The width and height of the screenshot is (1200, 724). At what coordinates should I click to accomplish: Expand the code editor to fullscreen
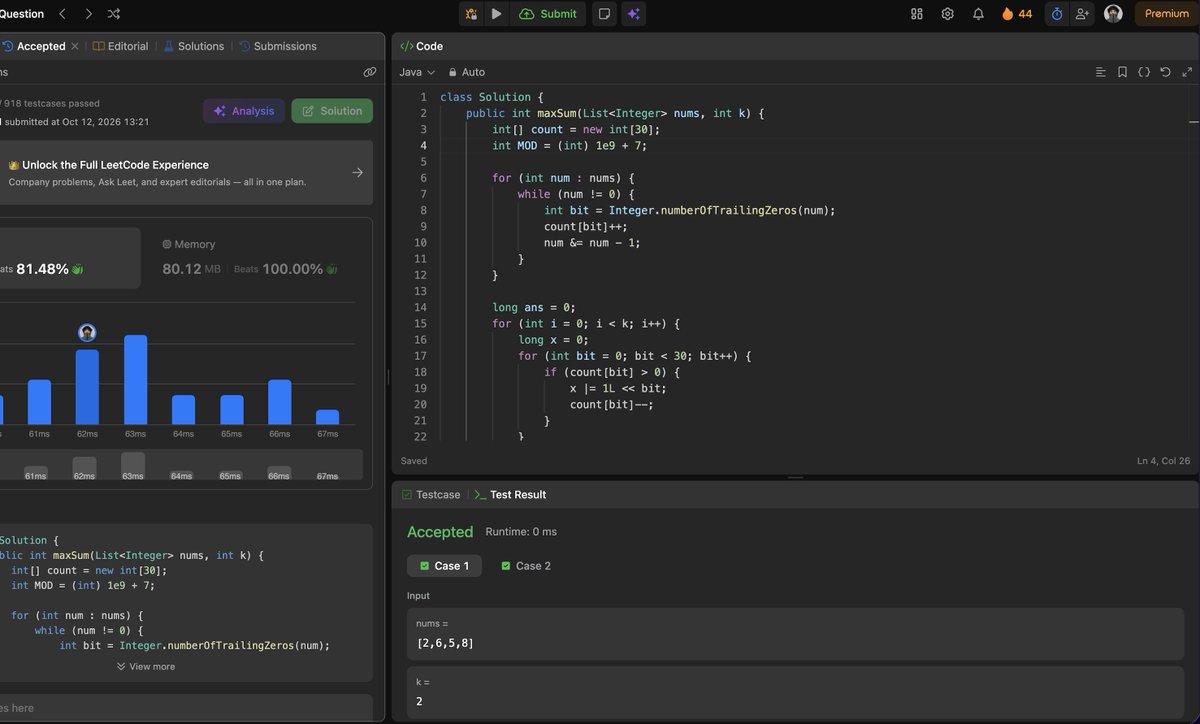click(x=1187, y=72)
